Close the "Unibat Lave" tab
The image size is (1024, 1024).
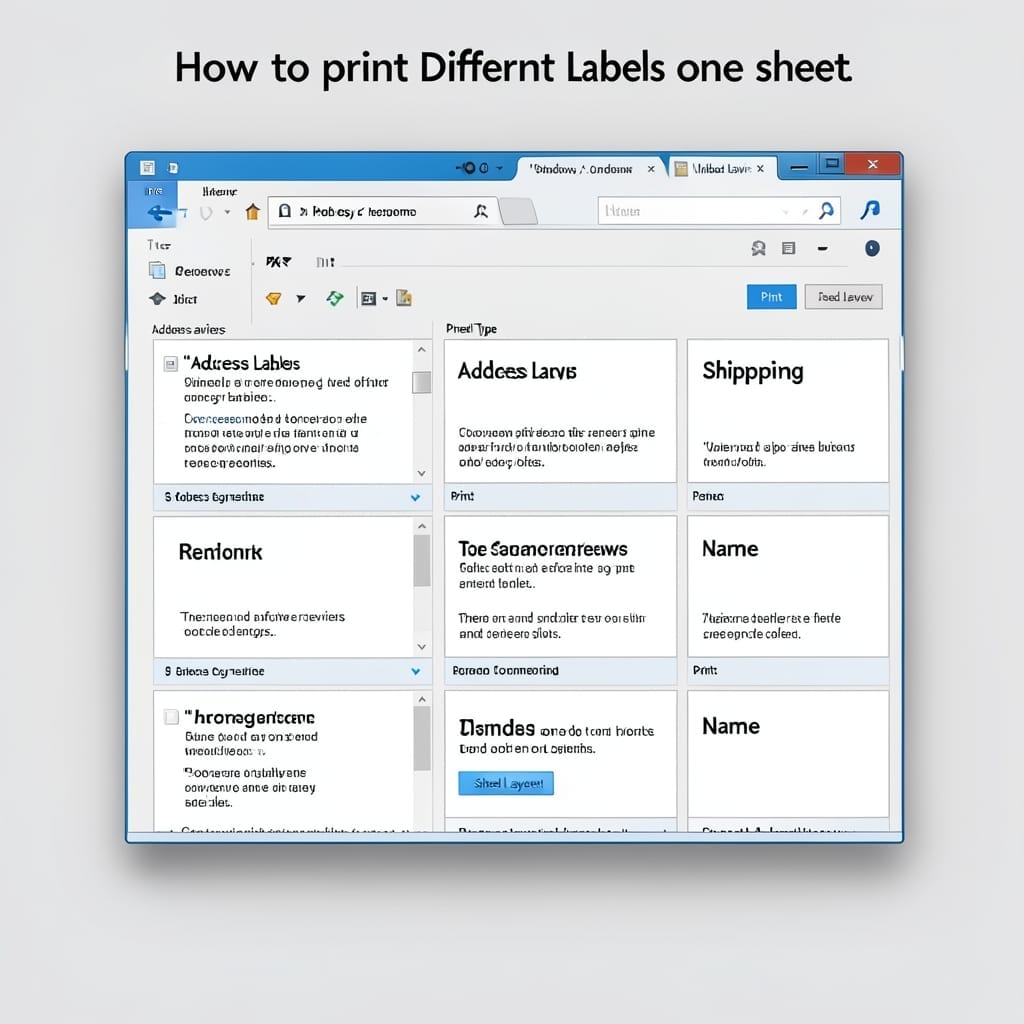click(x=760, y=168)
